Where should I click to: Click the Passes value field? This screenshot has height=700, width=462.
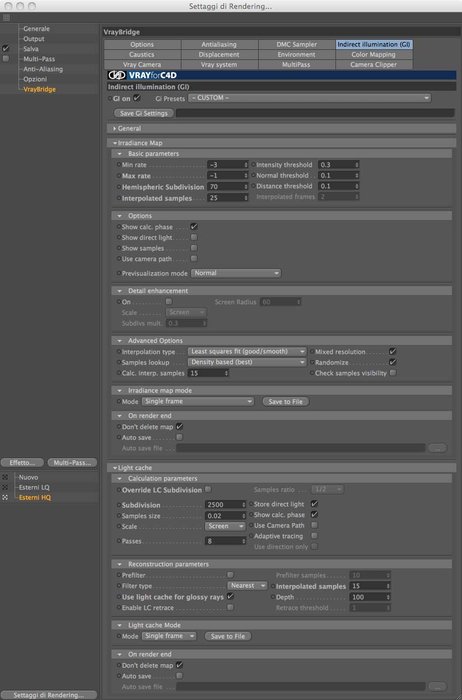coord(226,541)
